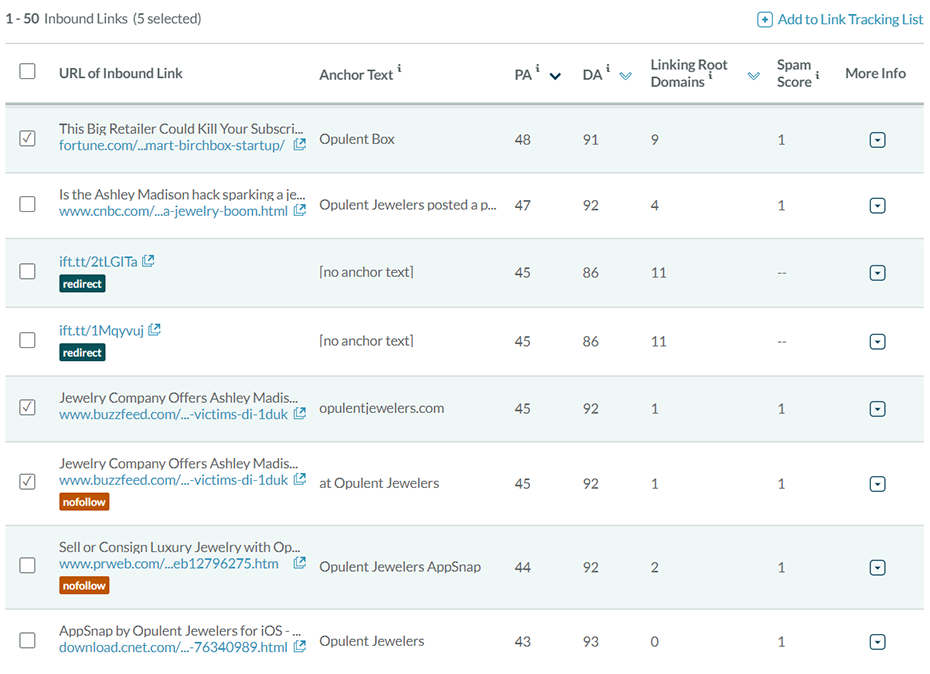Open prweb.com link external icon

pyautogui.click(x=300, y=563)
